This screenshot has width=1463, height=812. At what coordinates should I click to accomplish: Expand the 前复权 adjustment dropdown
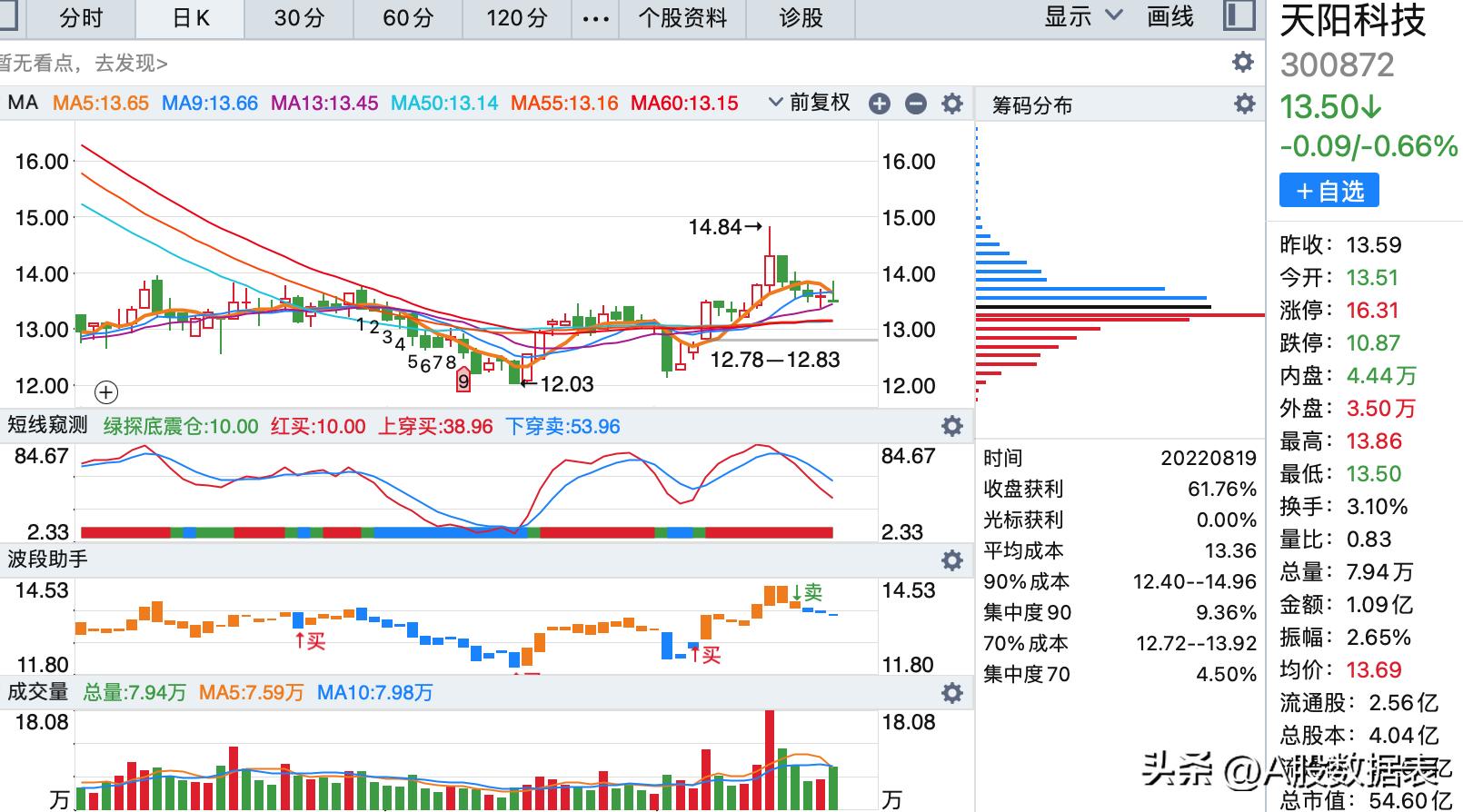(809, 103)
